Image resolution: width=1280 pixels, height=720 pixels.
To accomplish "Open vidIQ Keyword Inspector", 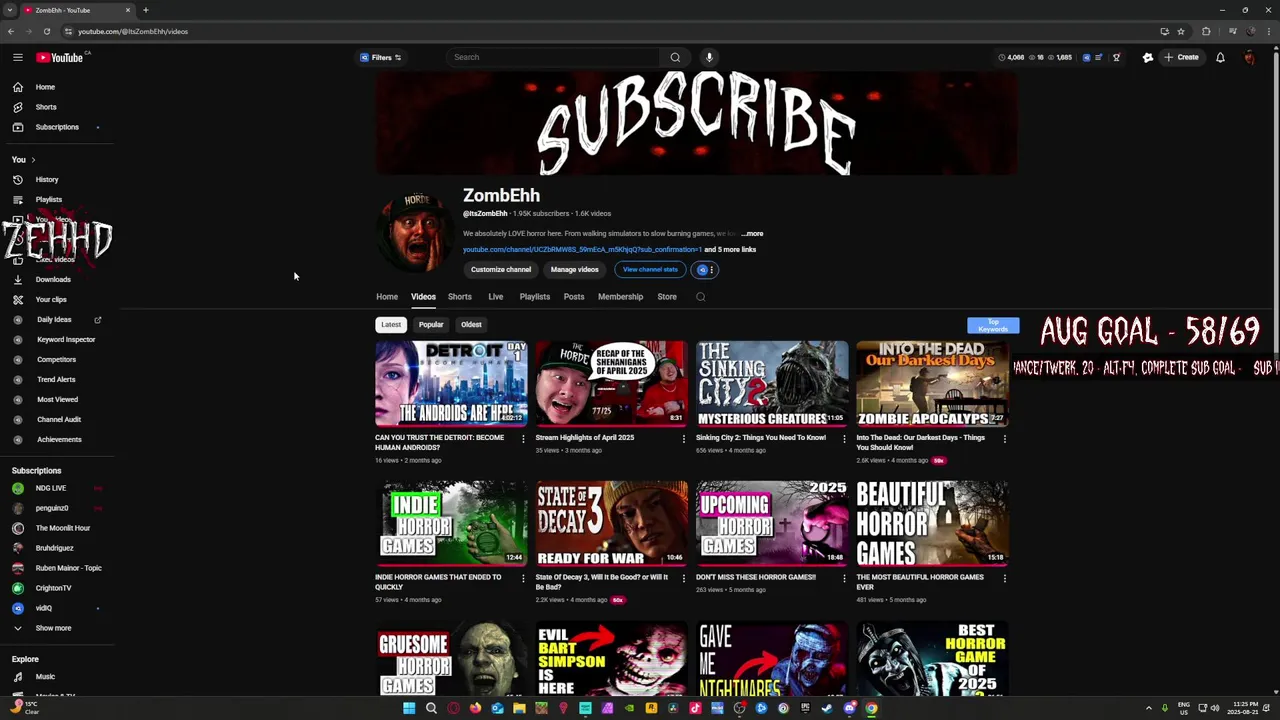I will 65,339.
